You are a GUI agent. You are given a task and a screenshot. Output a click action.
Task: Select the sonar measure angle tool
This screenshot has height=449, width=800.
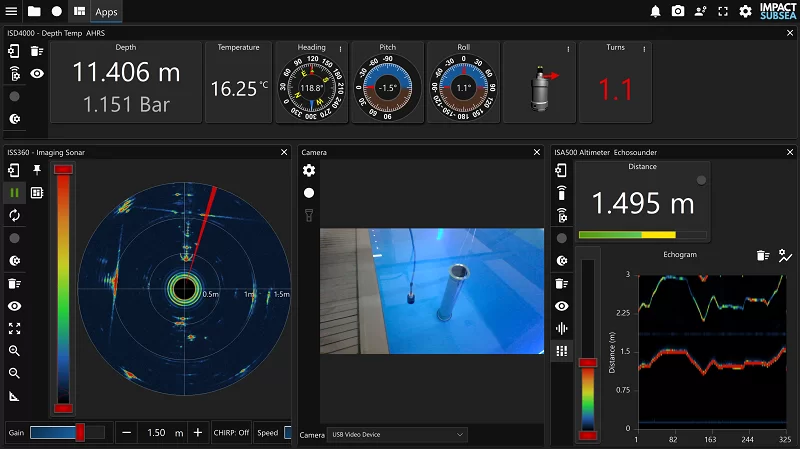click(14, 396)
